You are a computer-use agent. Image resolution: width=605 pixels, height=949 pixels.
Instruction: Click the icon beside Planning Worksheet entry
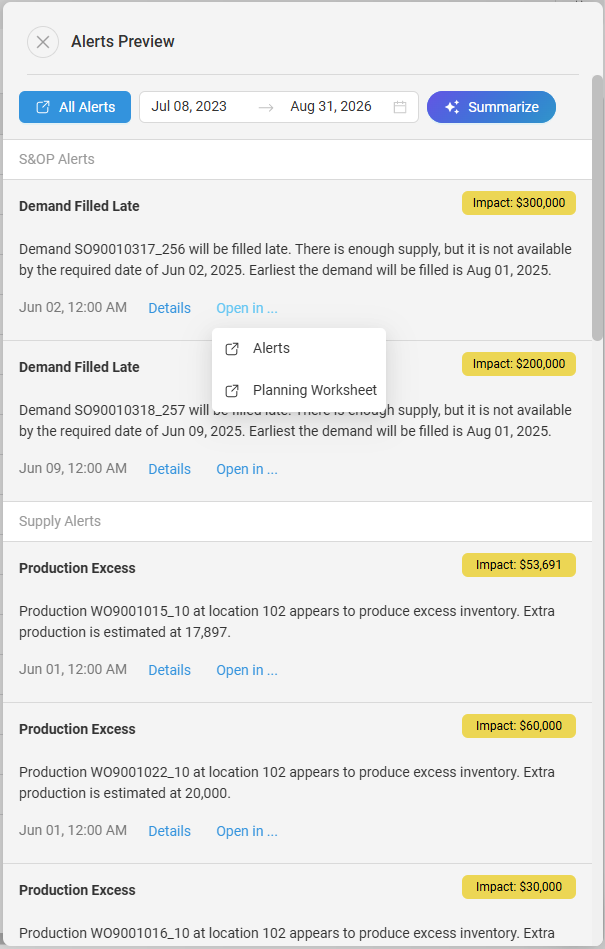click(x=232, y=391)
